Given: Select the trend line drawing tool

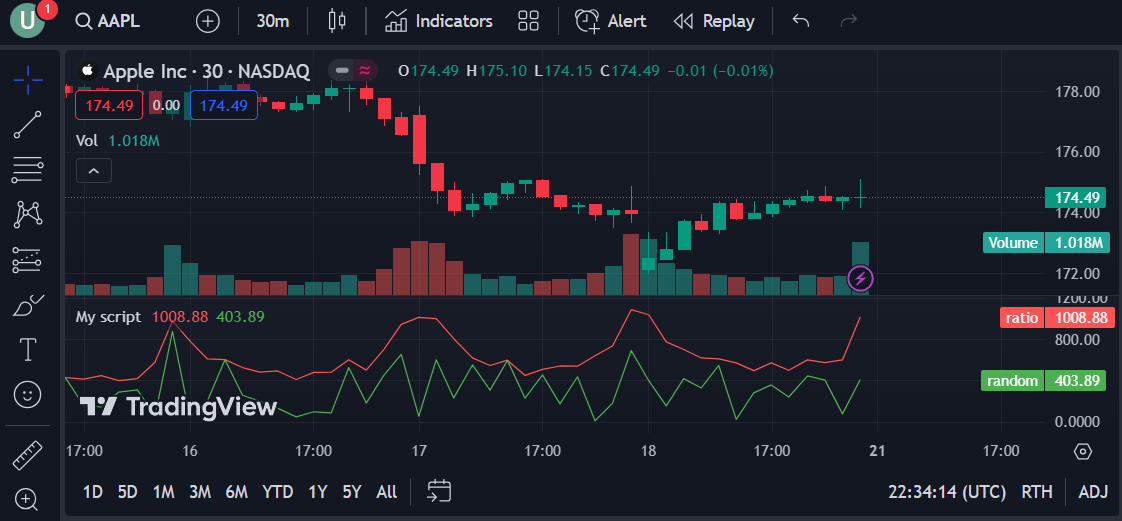Looking at the screenshot, I should (x=28, y=125).
